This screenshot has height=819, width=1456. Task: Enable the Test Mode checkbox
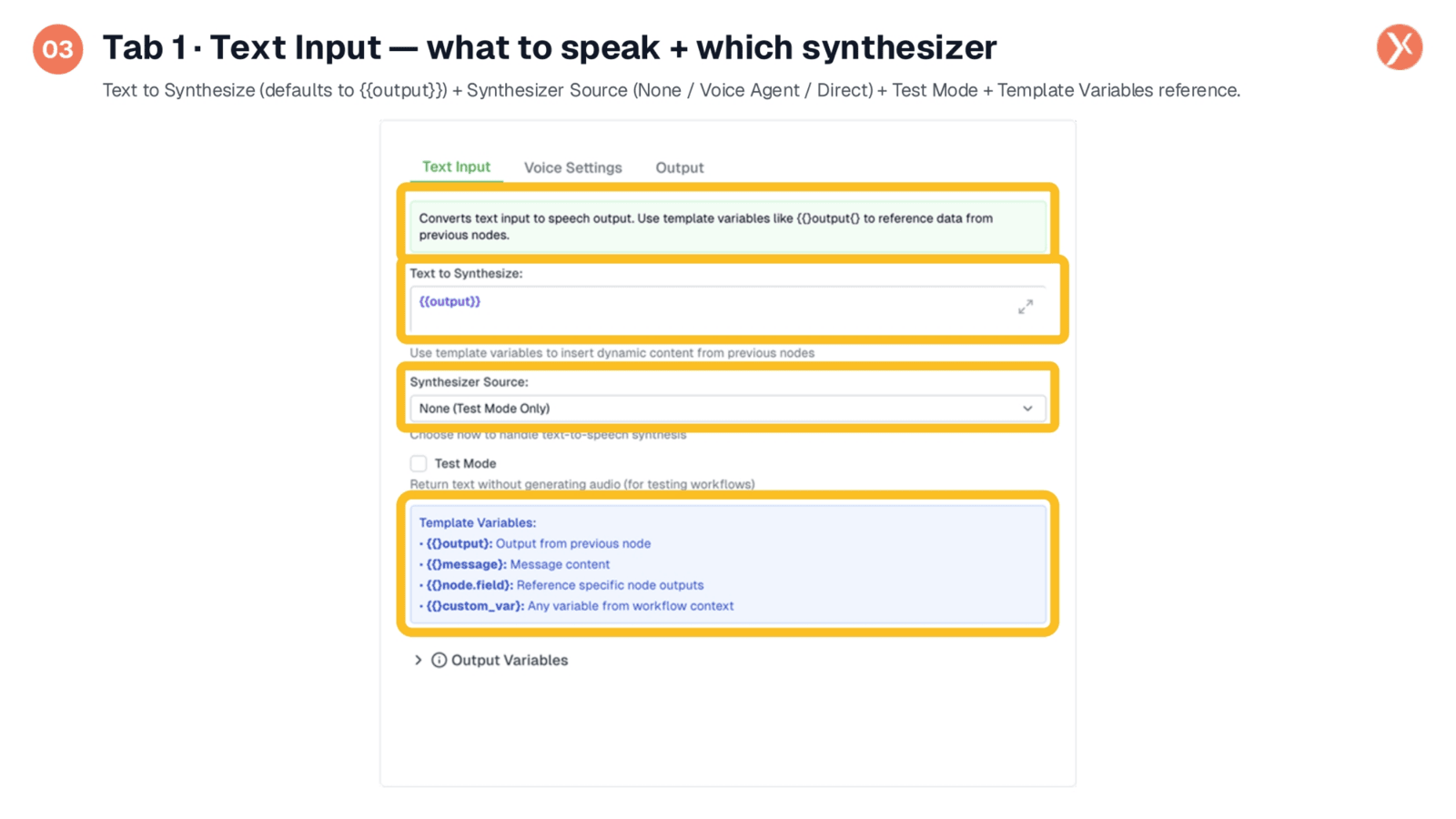pos(419,463)
